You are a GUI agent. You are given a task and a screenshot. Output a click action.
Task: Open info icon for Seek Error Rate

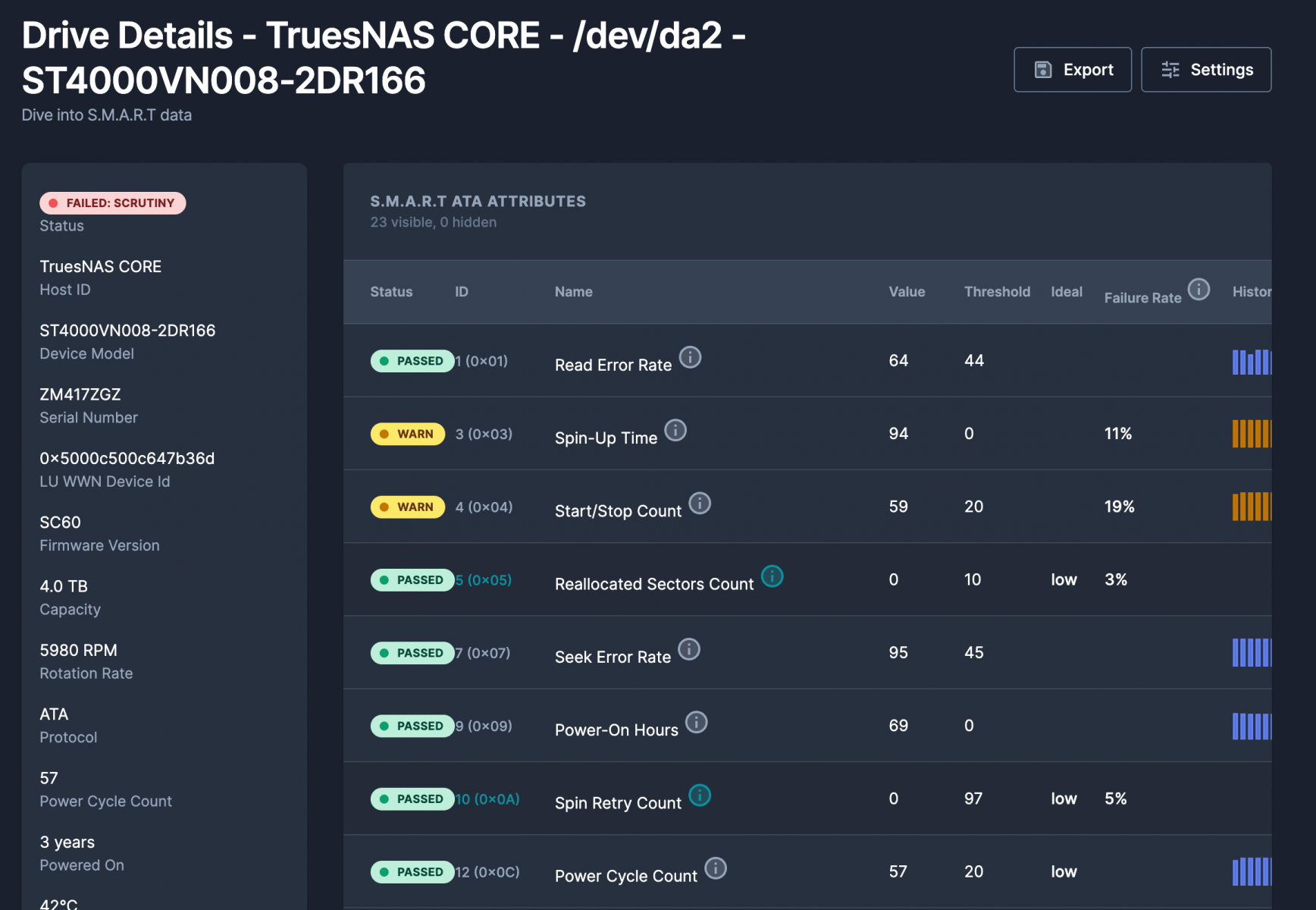pyautogui.click(x=689, y=649)
